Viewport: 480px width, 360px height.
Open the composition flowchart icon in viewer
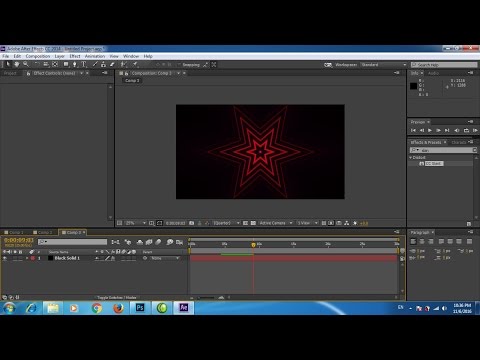[347, 223]
